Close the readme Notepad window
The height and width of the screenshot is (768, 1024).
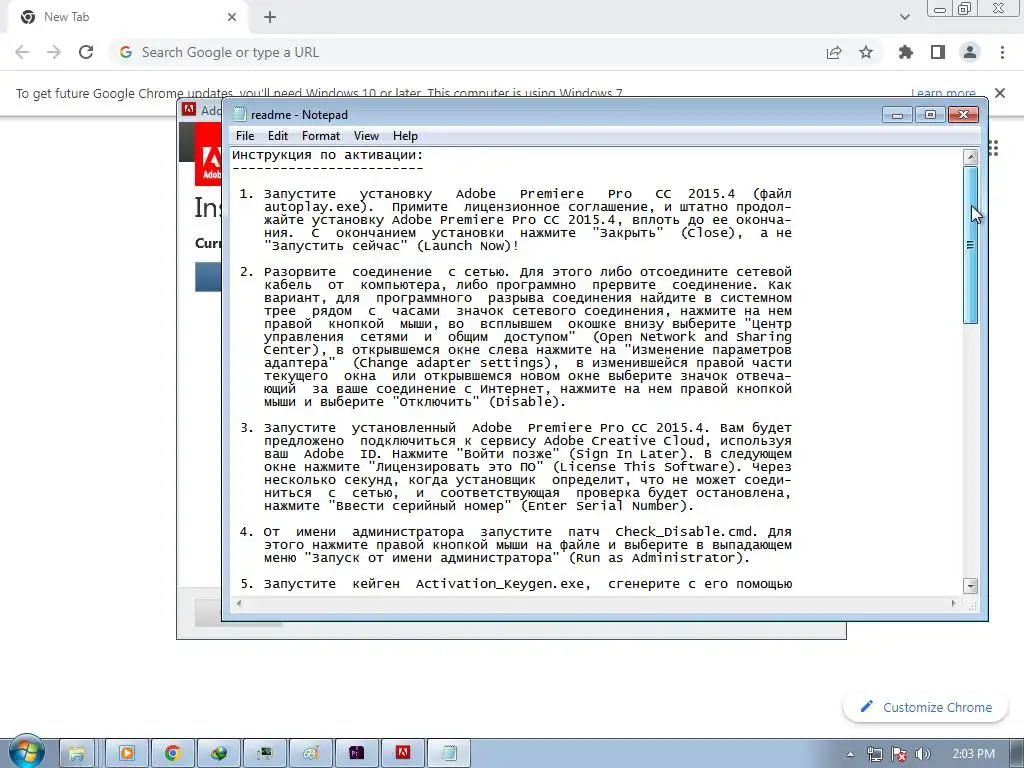click(963, 115)
